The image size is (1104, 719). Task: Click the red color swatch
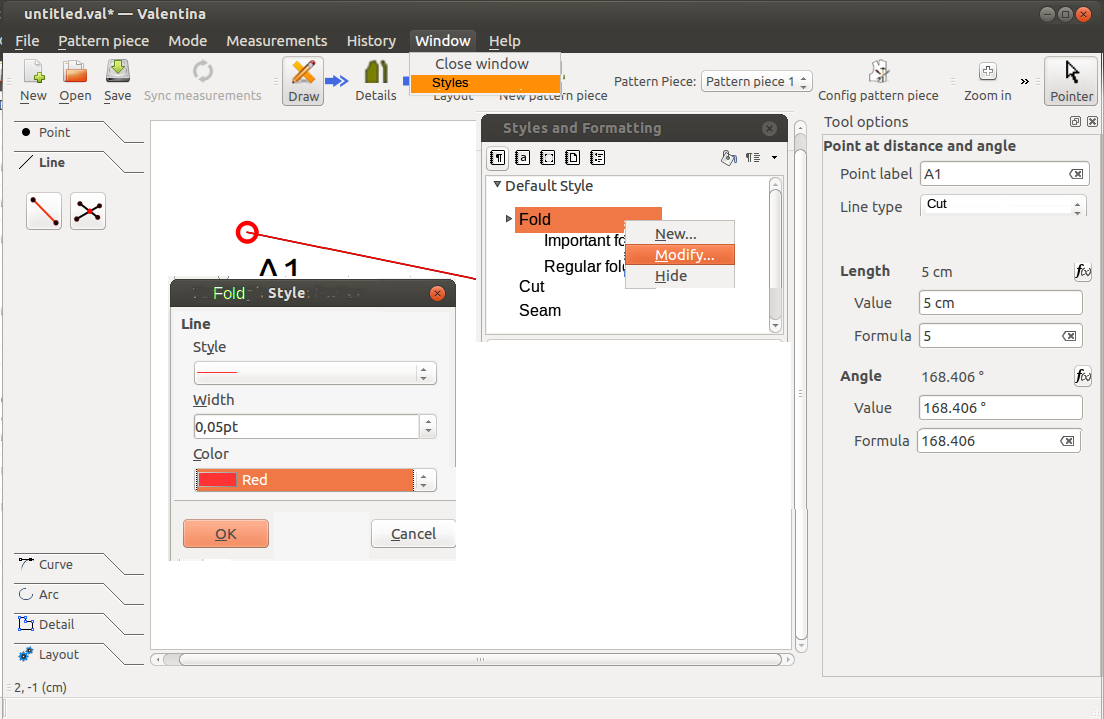pyautogui.click(x=217, y=480)
